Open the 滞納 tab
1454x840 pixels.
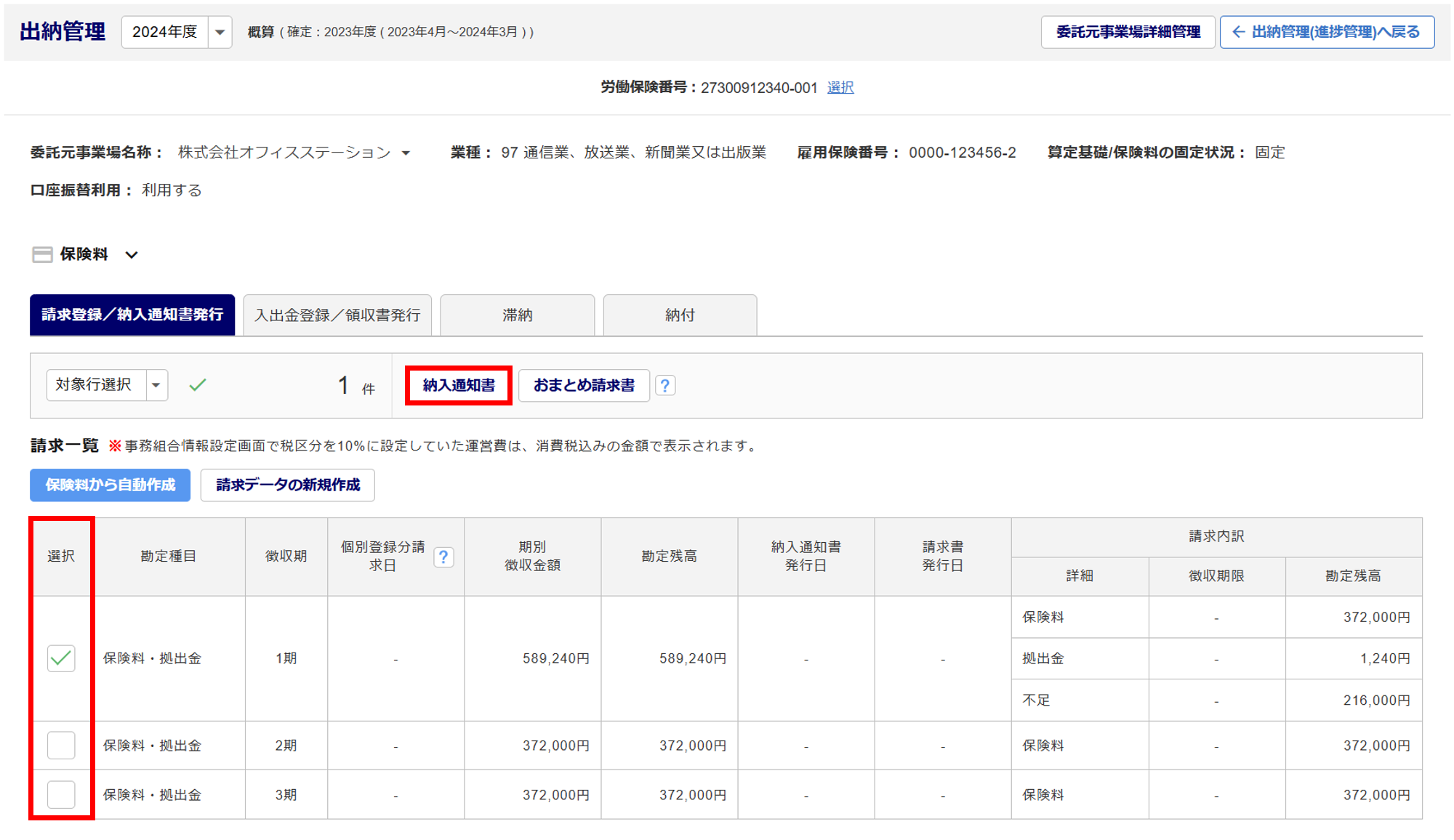tap(517, 315)
